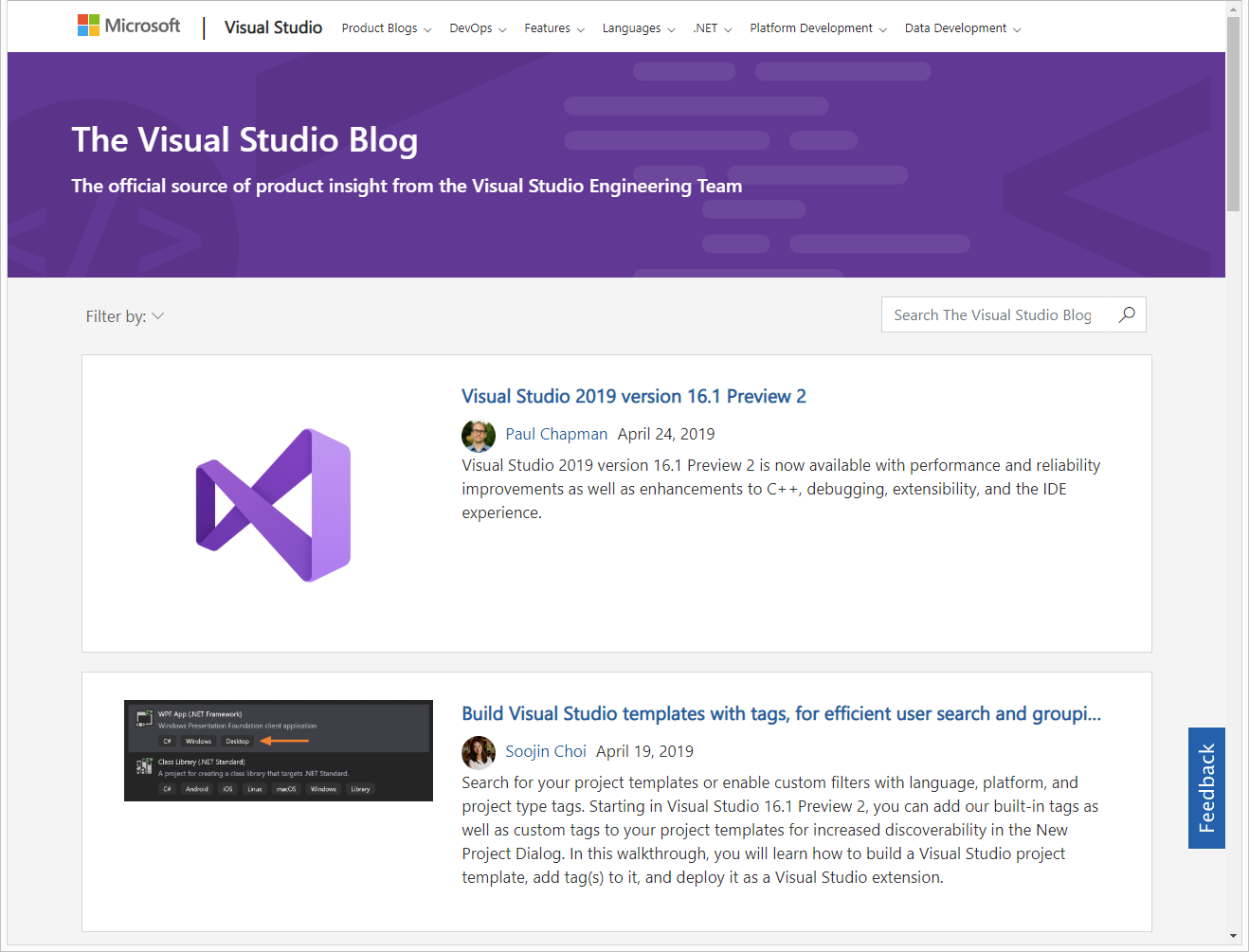
Task: Open the Data Development menu
Action: pyautogui.click(x=962, y=28)
